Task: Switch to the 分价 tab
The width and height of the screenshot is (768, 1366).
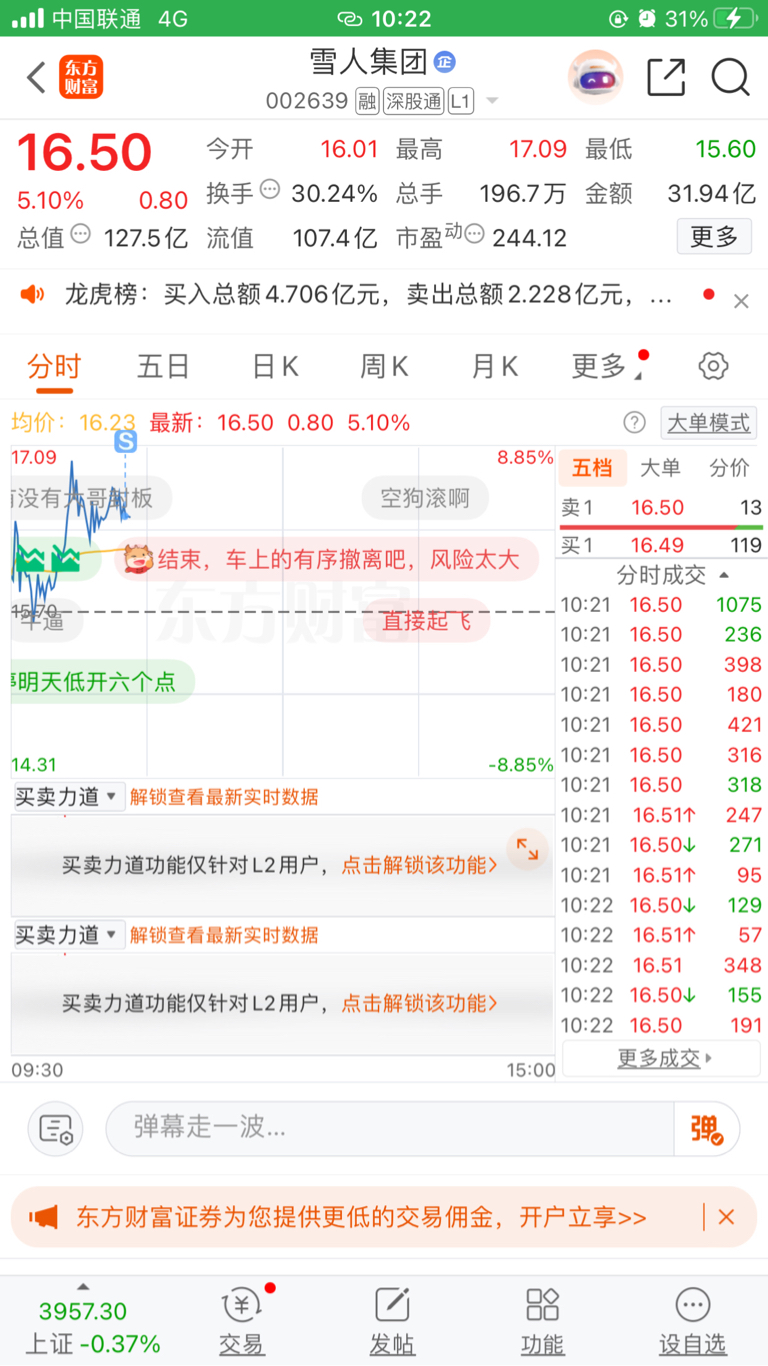Action: 729,467
